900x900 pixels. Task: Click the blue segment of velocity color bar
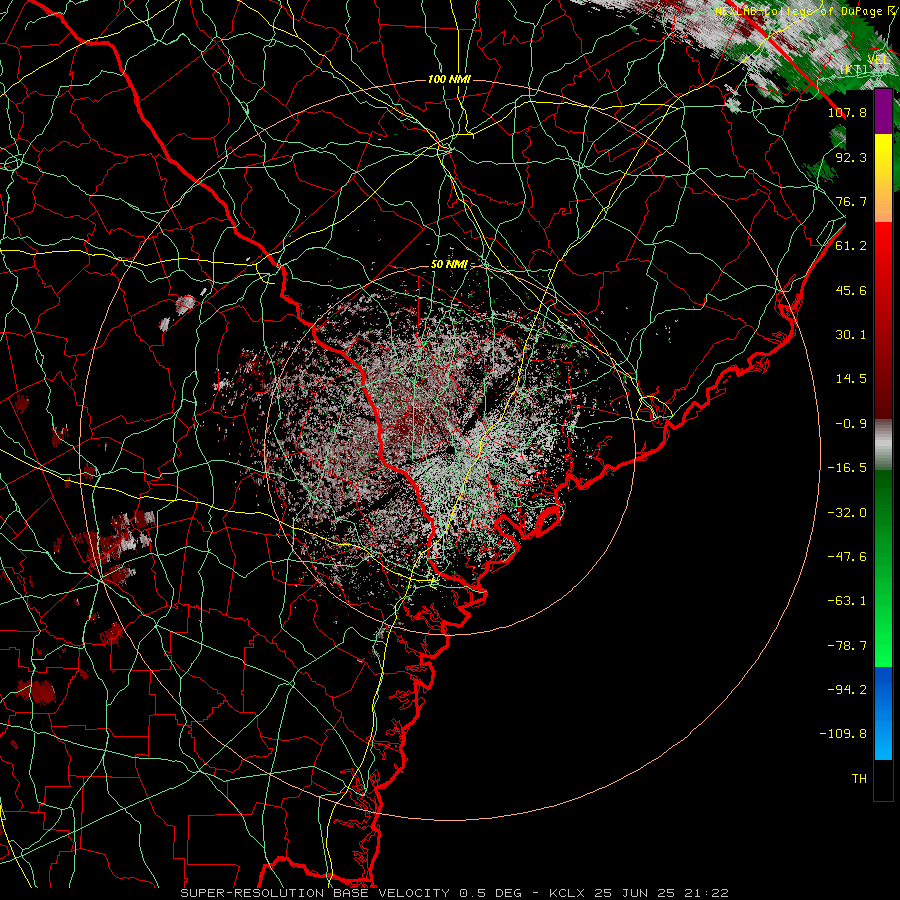tap(883, 713)
